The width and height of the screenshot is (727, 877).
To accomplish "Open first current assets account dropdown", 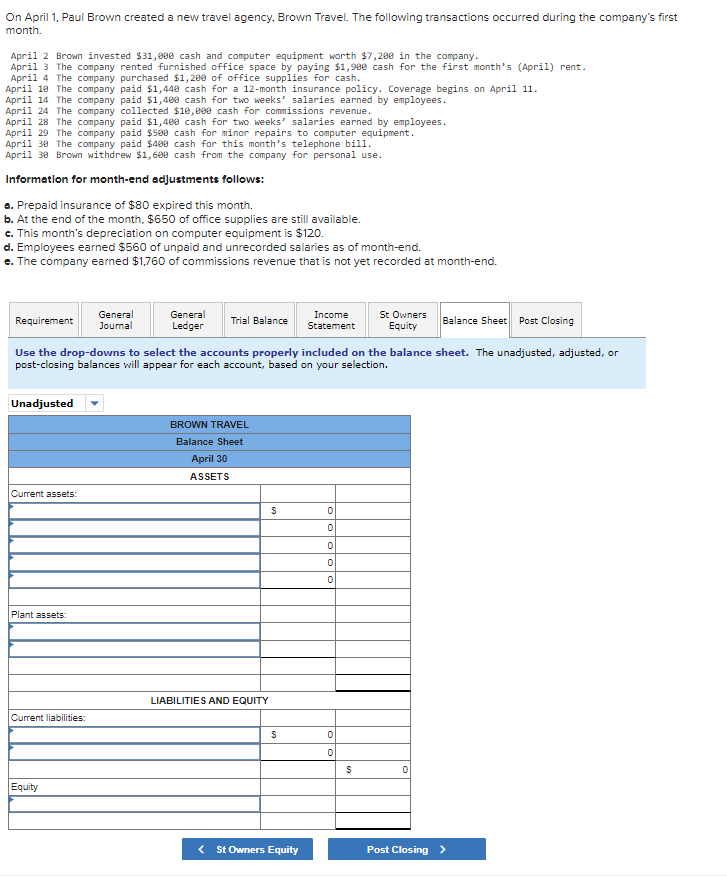I will 134,511.
